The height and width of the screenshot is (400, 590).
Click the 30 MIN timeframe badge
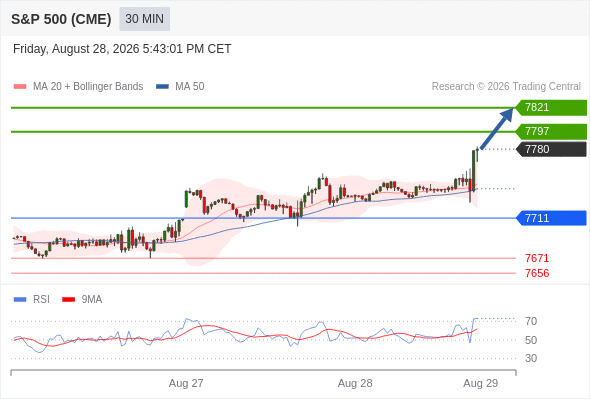click(144, 19)
